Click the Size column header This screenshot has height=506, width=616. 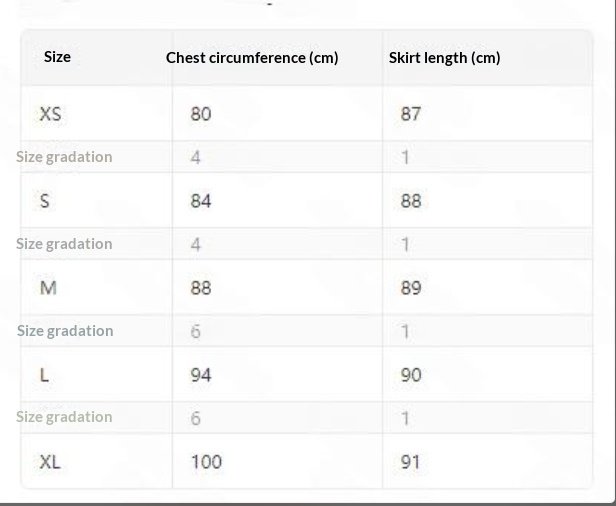click(57, 57)
